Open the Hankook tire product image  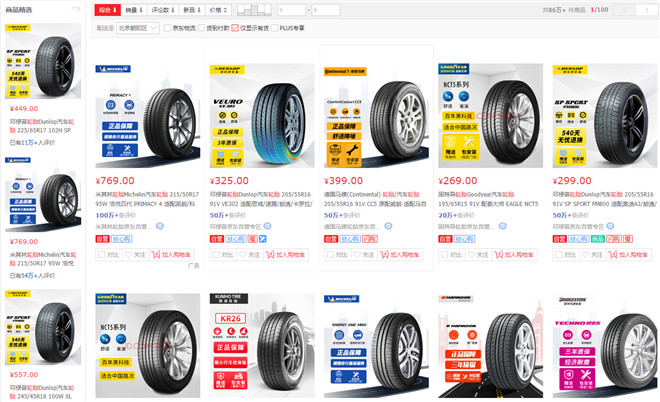[490, 346]
